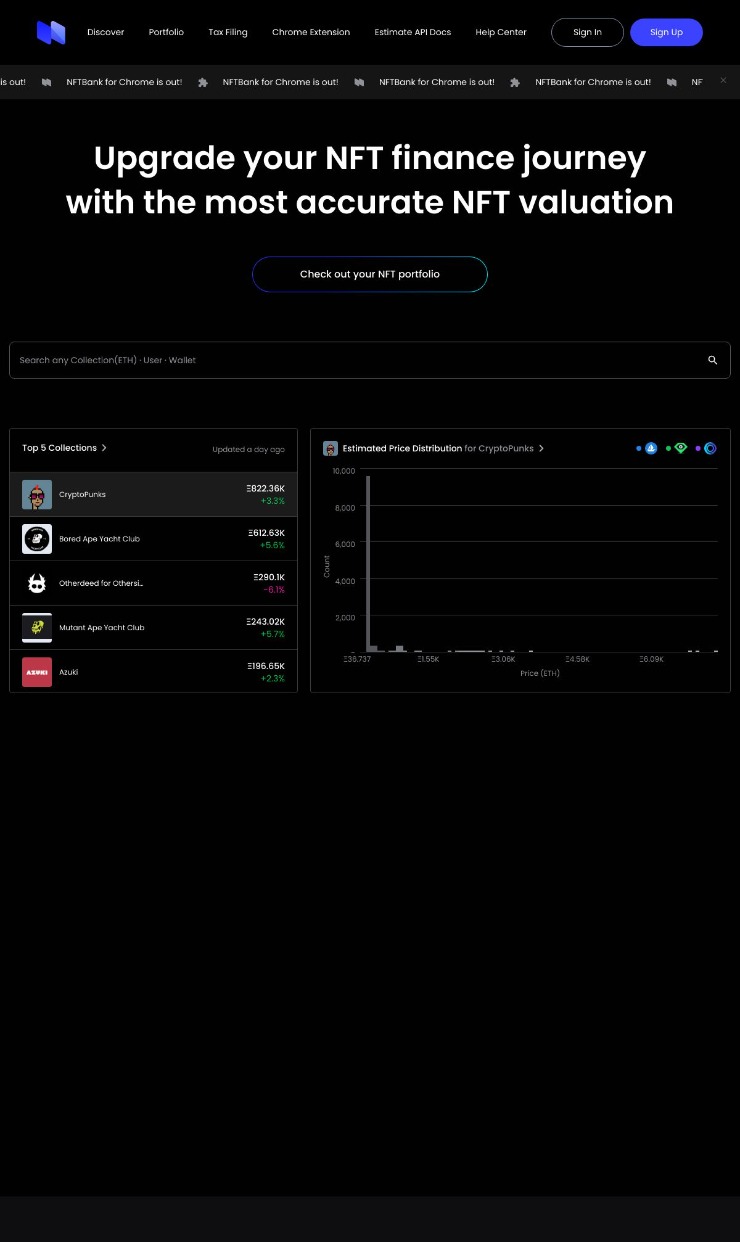Dismiss the announcement banner

[723, 80]
